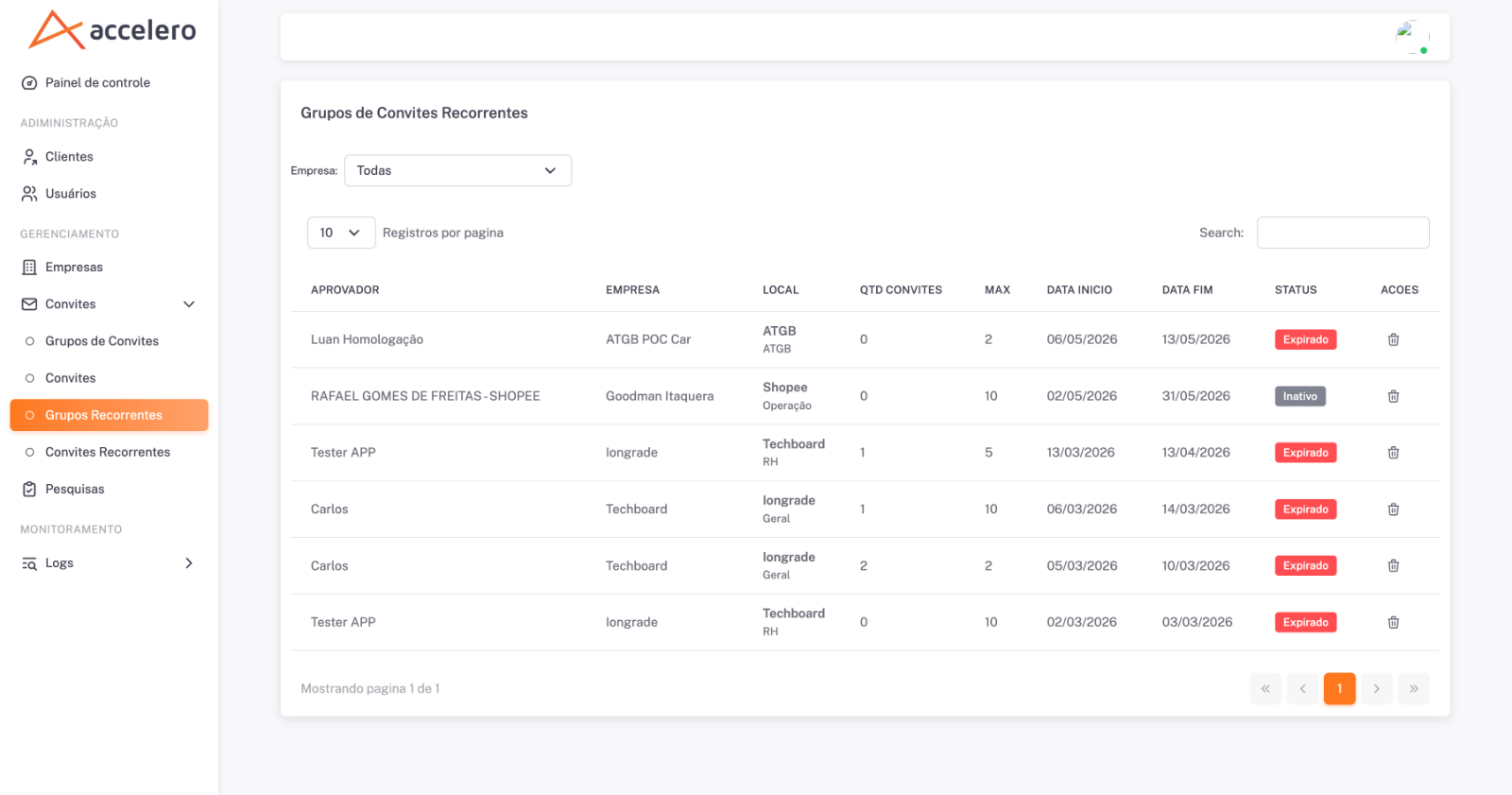The width and height of the screenshot is (1512, 795).
Task: Sort by DATA INICIO column header
Action: [x=1079, y=290]
